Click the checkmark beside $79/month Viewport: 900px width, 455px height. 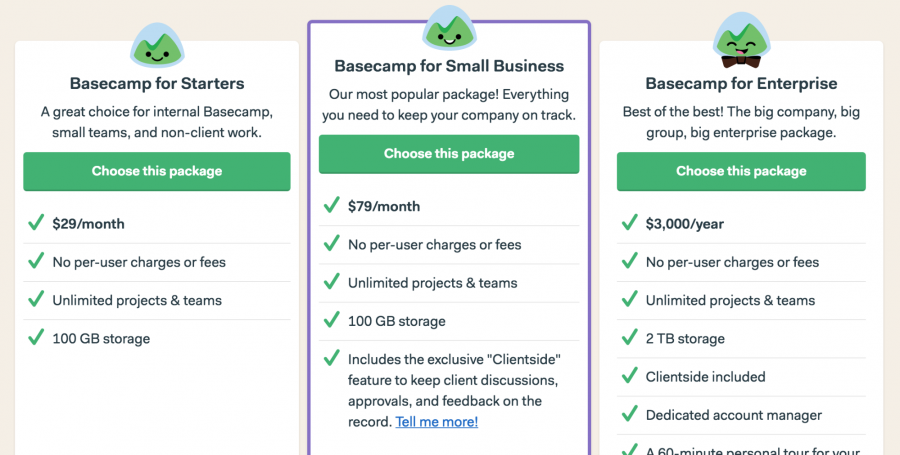tap(332, 206)
